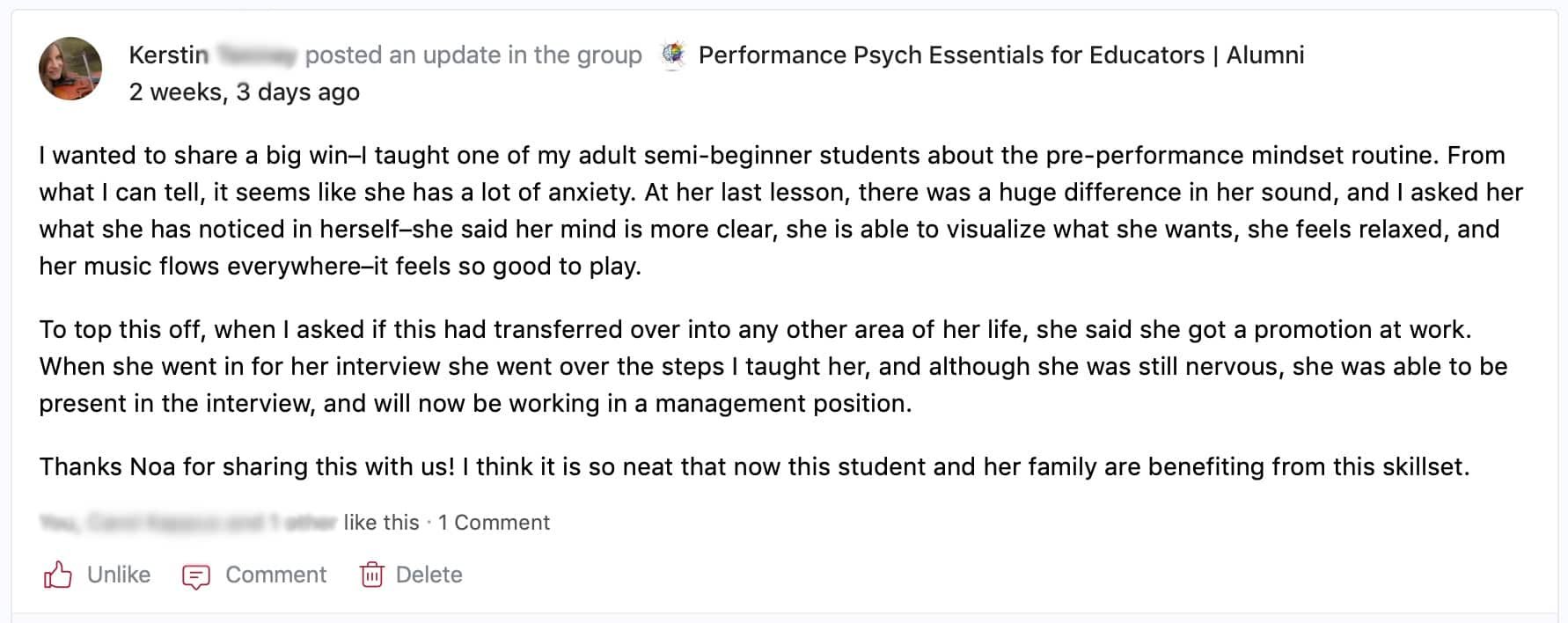Click the thumbs-up Unlike icon
The width and height of the screenshot is (1568, 623).
point(58,575)
